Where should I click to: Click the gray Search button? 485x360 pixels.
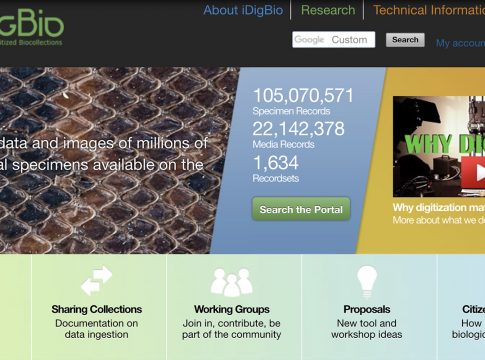point(405,40)
